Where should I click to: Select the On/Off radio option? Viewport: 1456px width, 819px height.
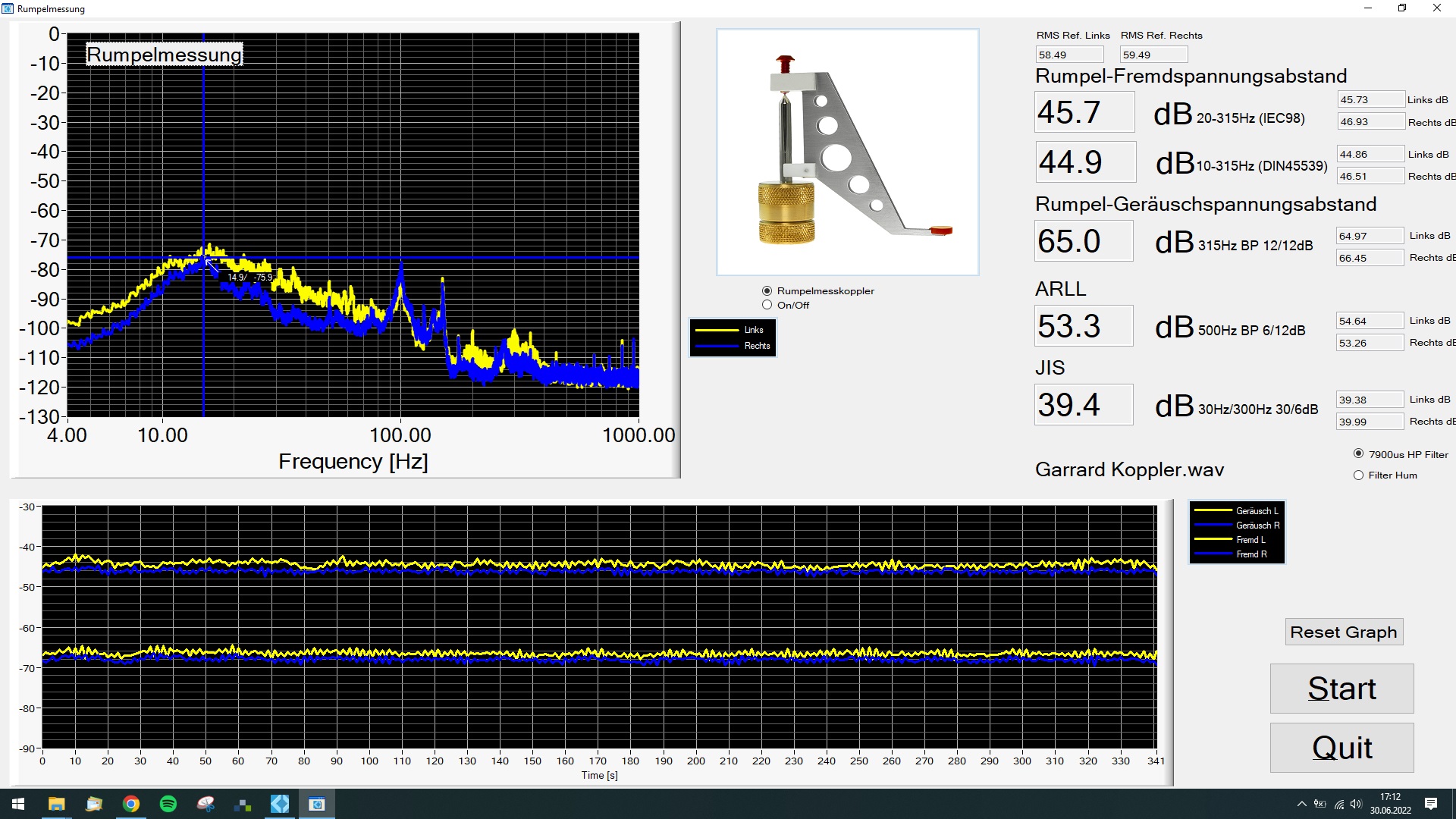[x=767, y=305]
